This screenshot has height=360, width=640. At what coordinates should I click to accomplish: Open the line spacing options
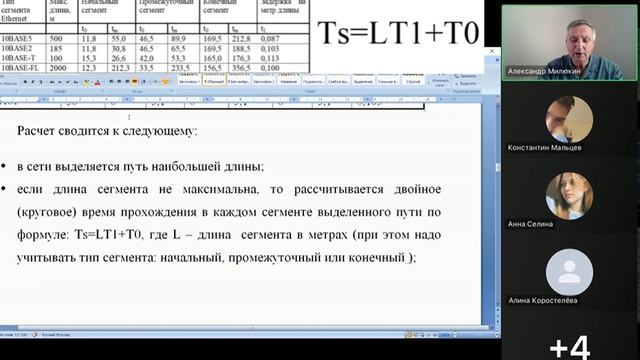click(143, 82)
